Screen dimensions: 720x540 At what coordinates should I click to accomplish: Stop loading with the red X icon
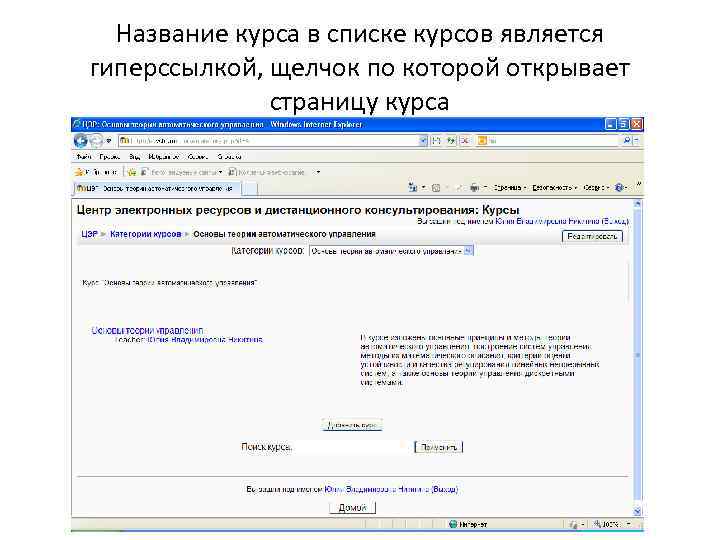[466, 141]
